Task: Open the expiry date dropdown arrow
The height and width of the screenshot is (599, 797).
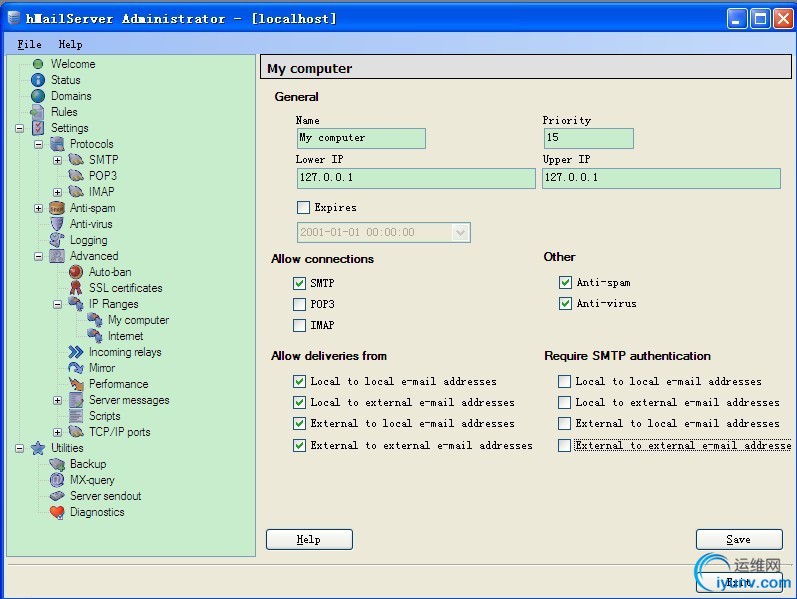Action: 460,233
